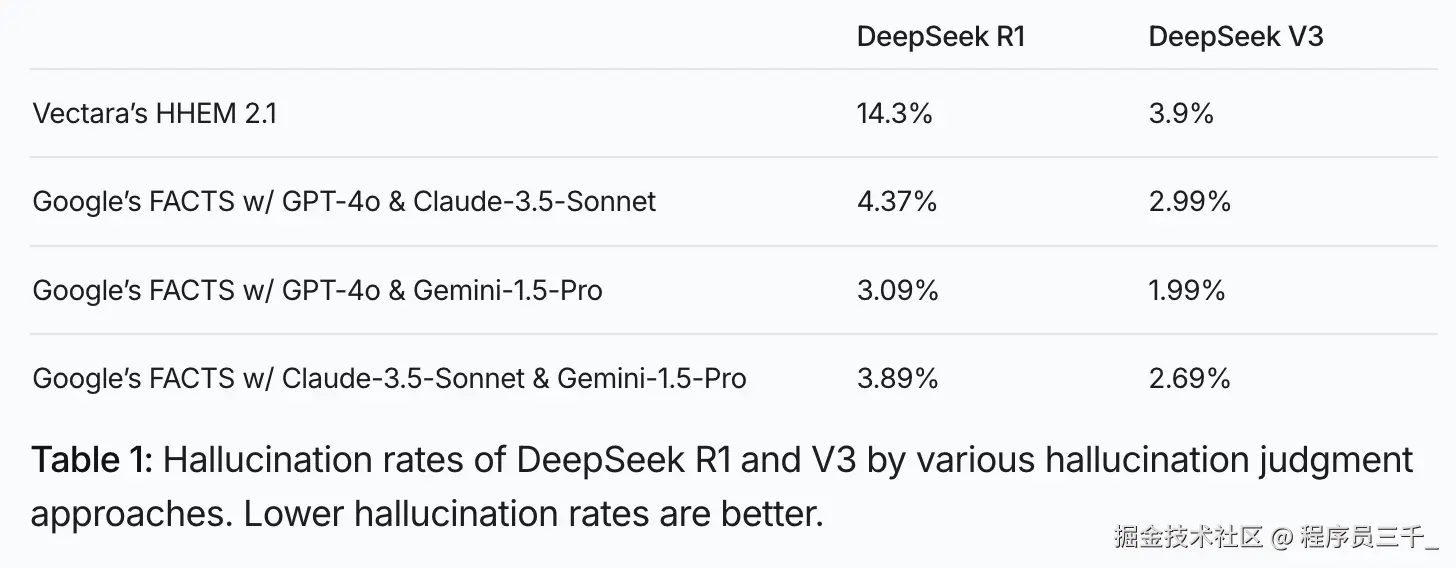Select the GPT-4o & Gemini-1.5-Pro row label
1456x568 pixels.
tap(317, 290)
